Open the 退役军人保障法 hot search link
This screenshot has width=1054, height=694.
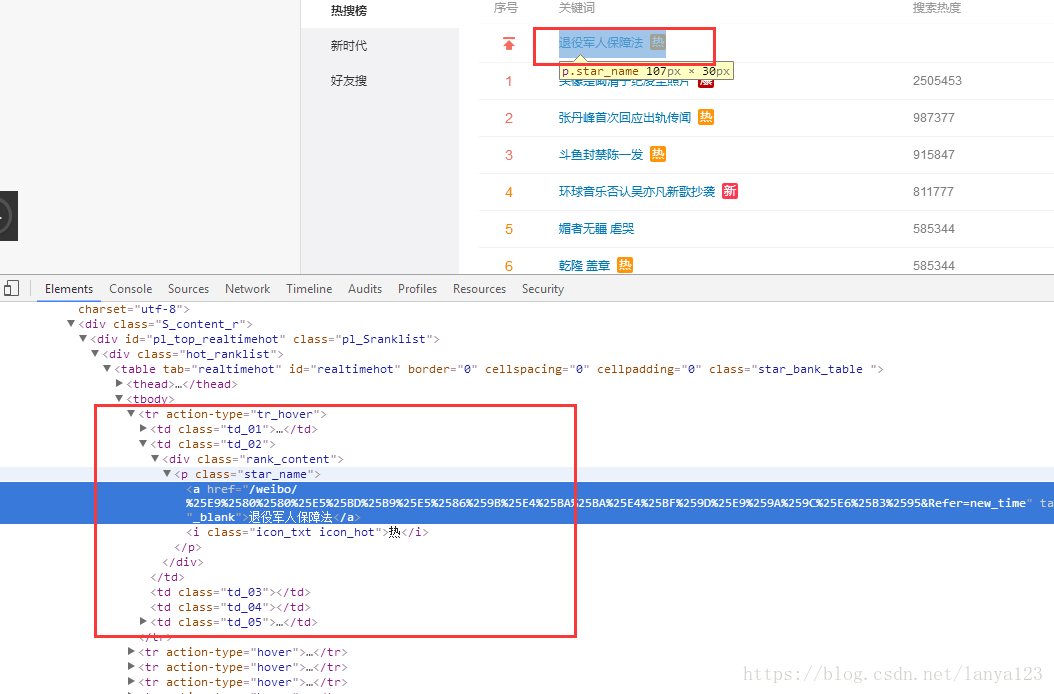tap(601, 42)
